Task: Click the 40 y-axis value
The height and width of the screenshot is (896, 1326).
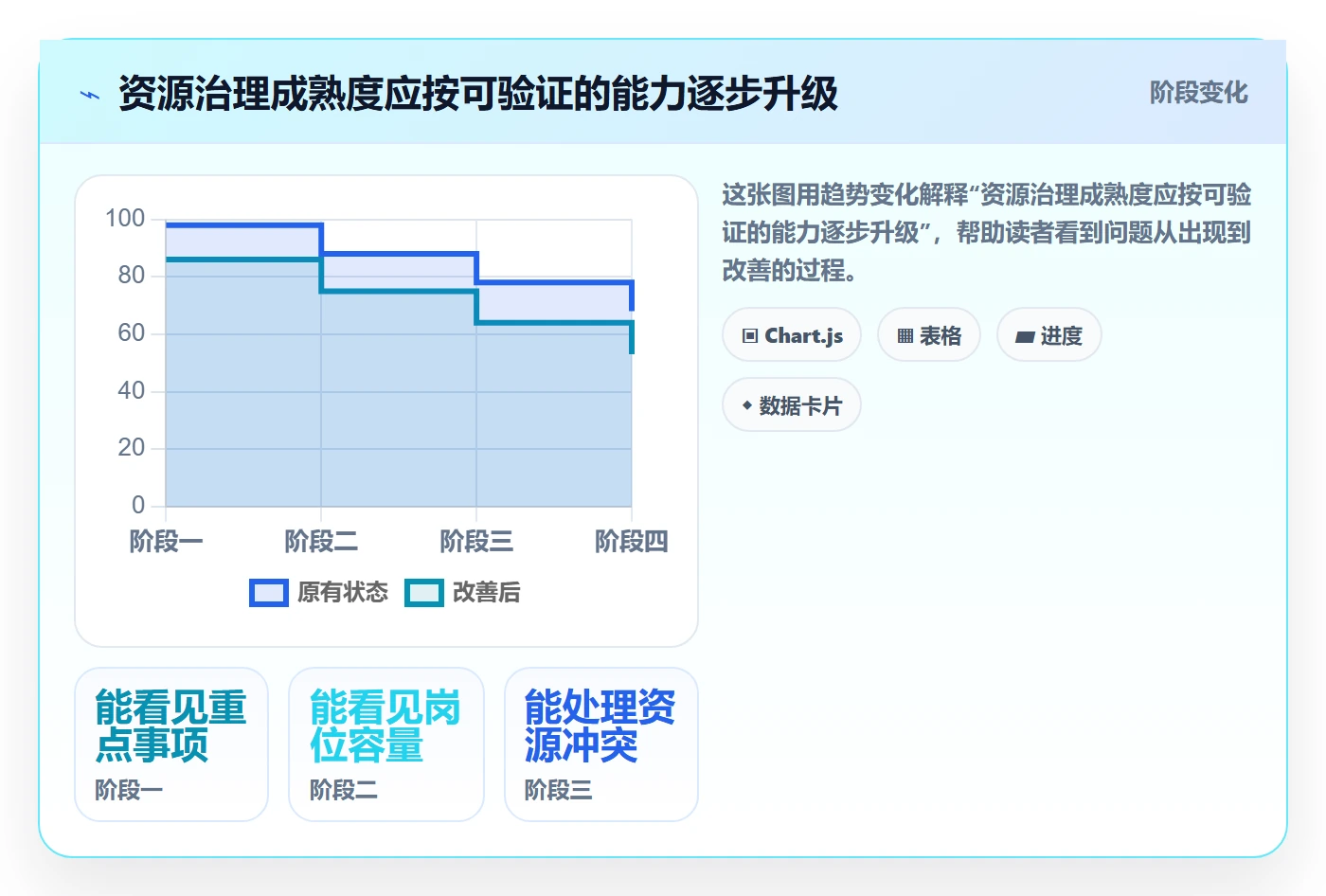Action: [132, 391]
